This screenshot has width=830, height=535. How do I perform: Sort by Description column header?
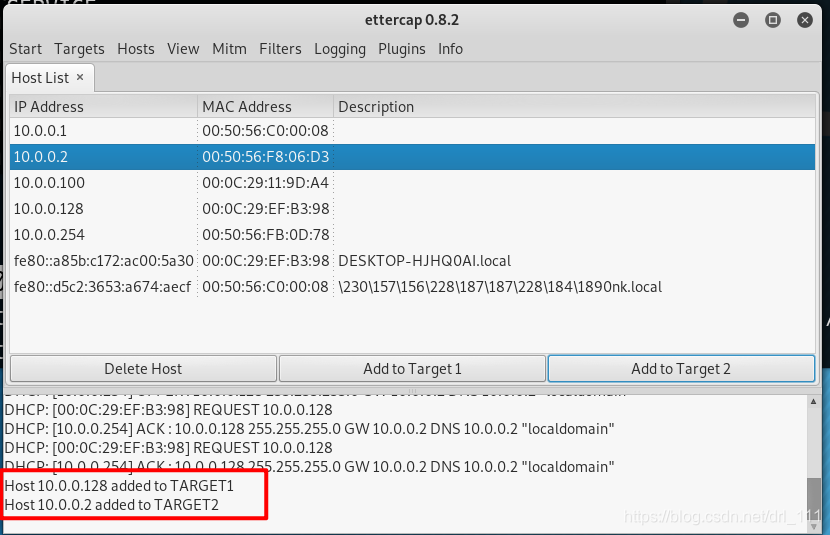(574, 106)
